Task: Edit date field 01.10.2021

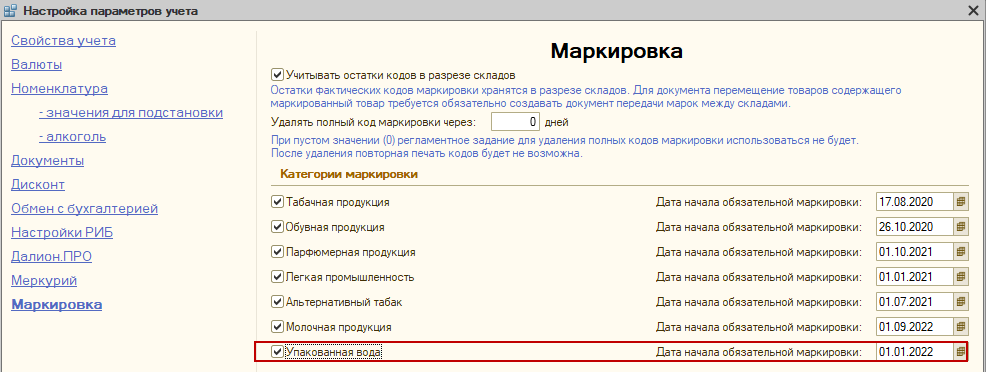Action: pos(915,252)
